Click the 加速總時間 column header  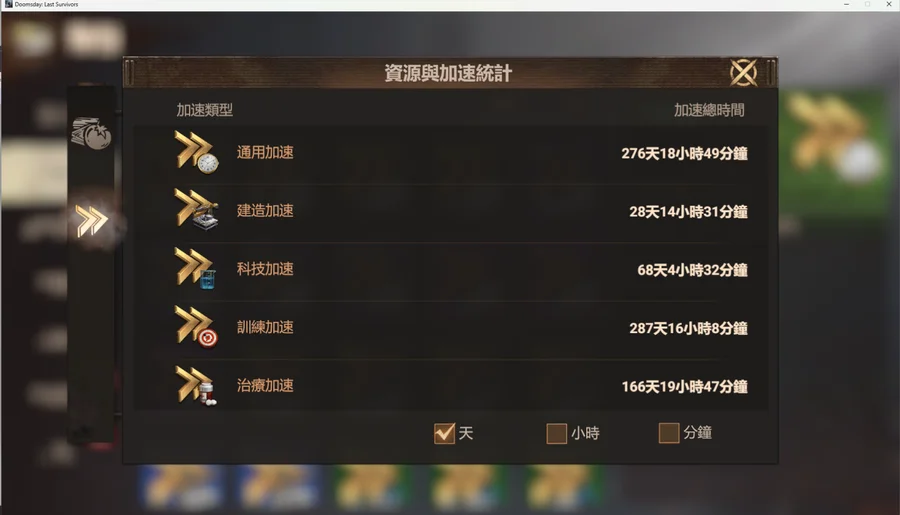tap(709, 110)
